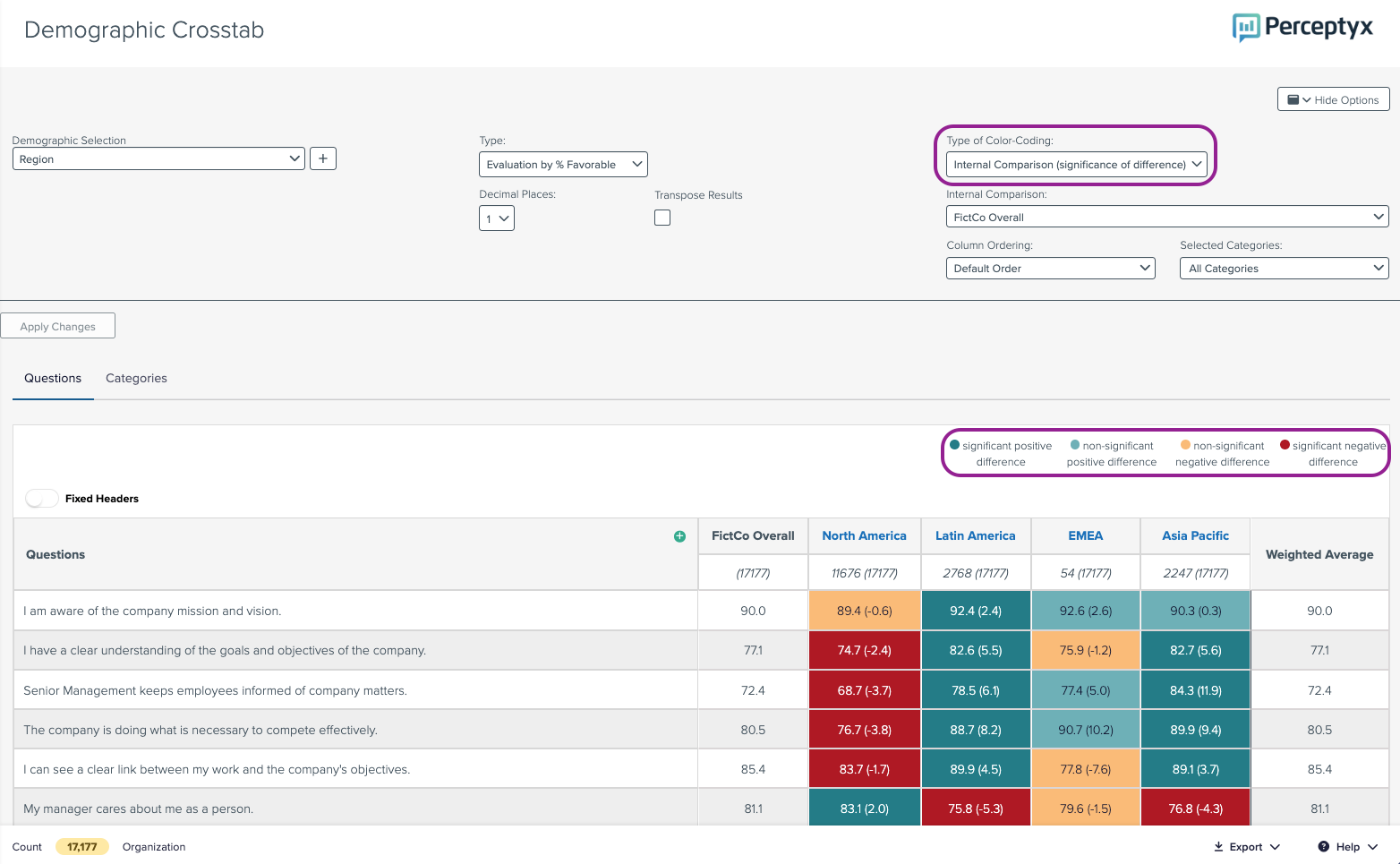Click the Asia Pacific cell 76.8 (-4.3)
The width and height of the screenshot is (1400, 864).
click(x=1196, y=808)
